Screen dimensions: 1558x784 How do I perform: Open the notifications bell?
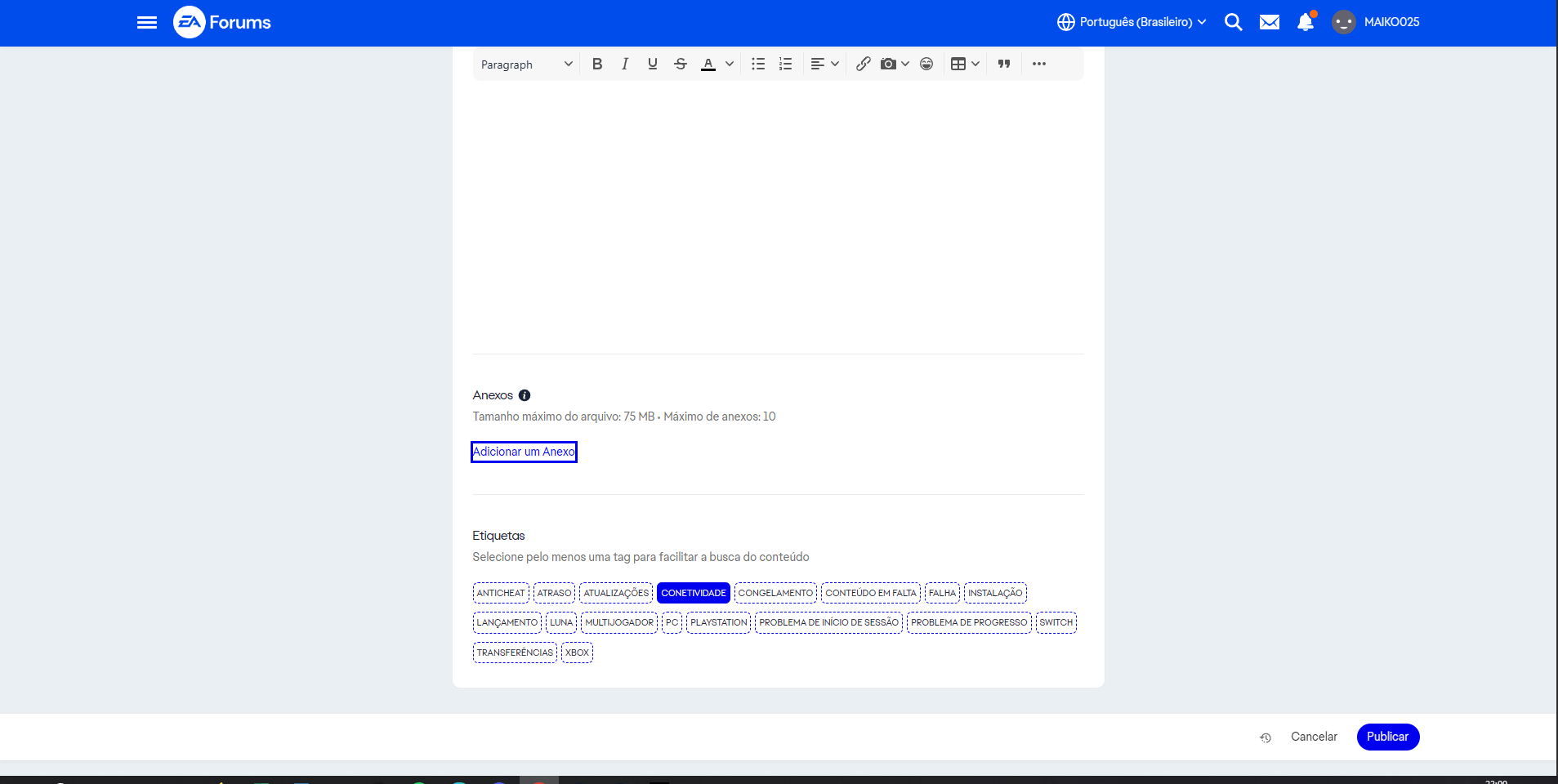1305,22
